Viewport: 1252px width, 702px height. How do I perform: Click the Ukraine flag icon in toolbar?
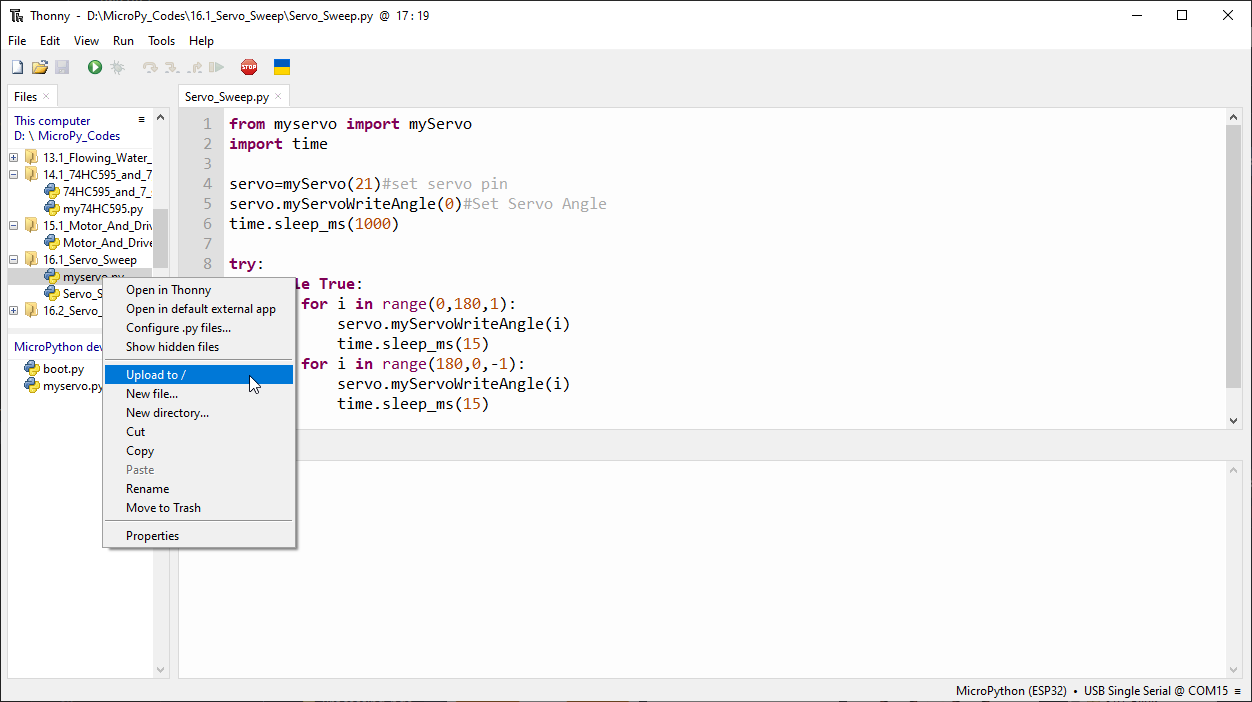(282, 67)
